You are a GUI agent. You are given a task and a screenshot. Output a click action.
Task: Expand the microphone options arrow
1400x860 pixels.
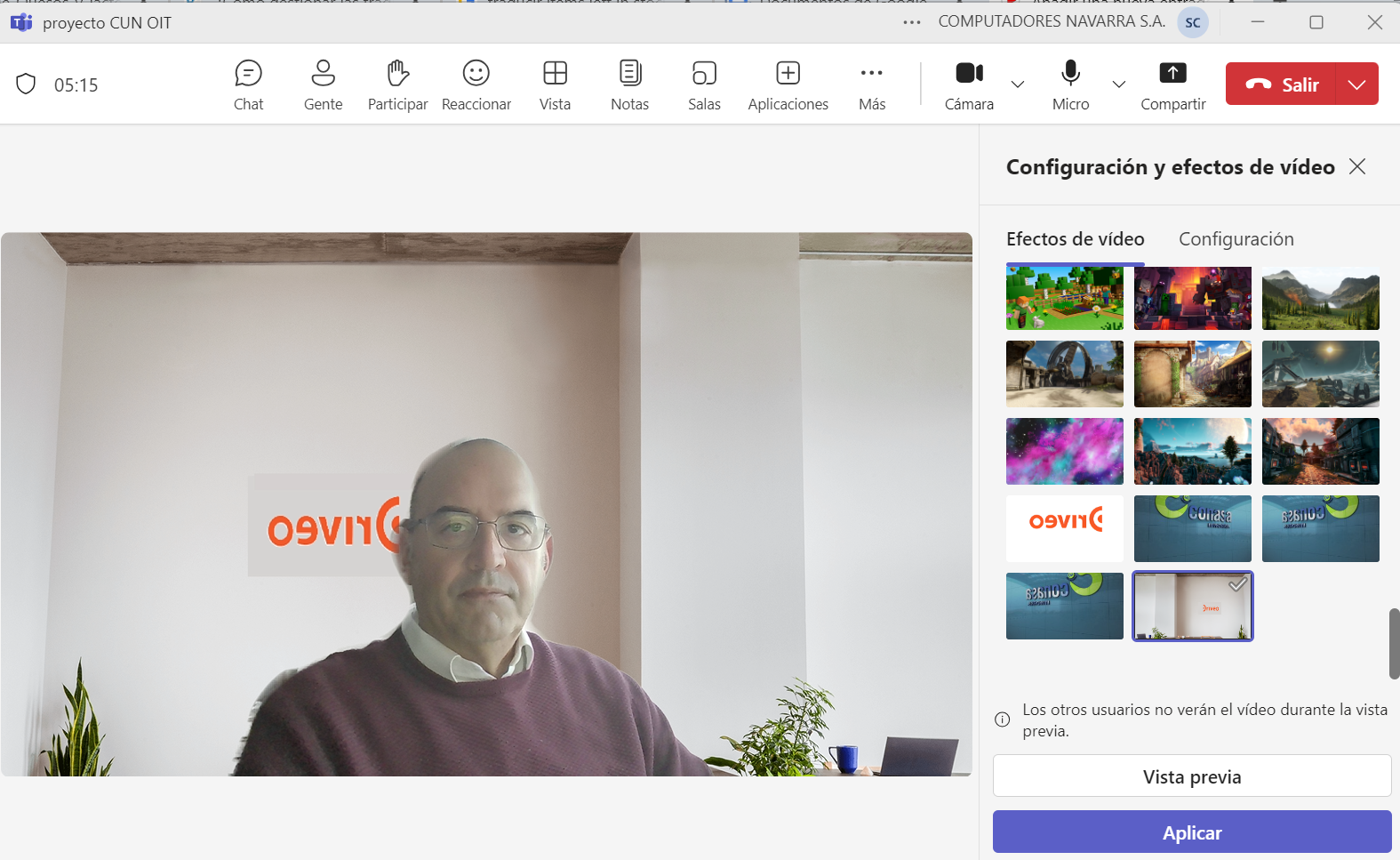tap(1119, 84)
